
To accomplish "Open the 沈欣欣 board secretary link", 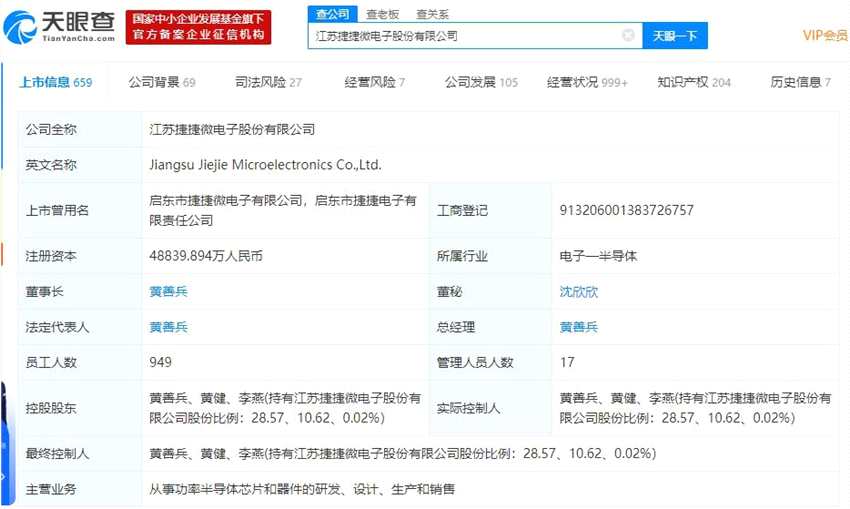I will point(579,292).
